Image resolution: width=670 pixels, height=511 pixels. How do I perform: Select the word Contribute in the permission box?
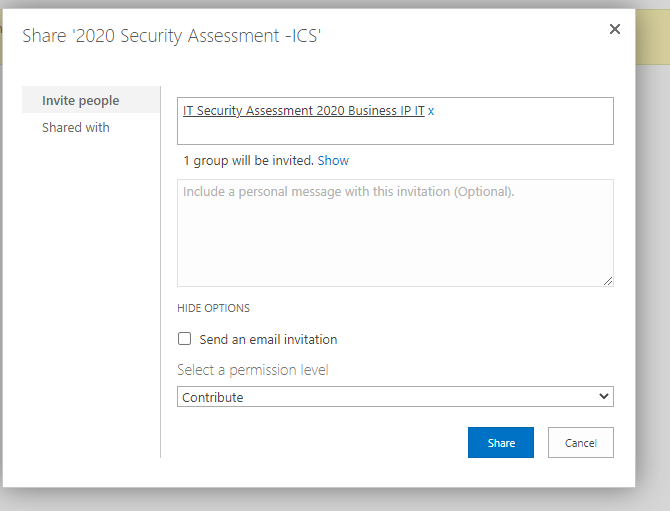tap(213, 397)
